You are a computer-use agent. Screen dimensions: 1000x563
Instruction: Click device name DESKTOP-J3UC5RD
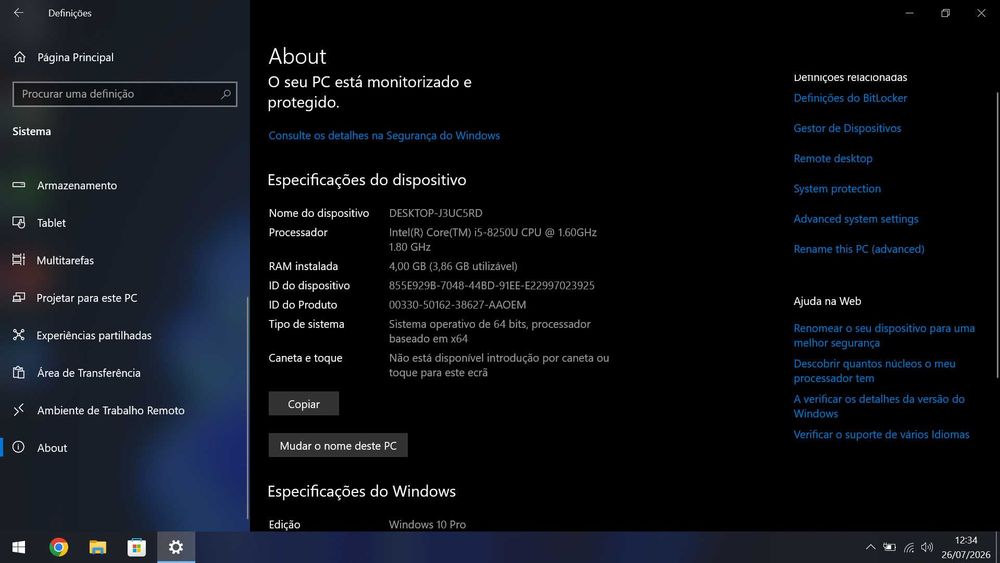pos(436,213)
